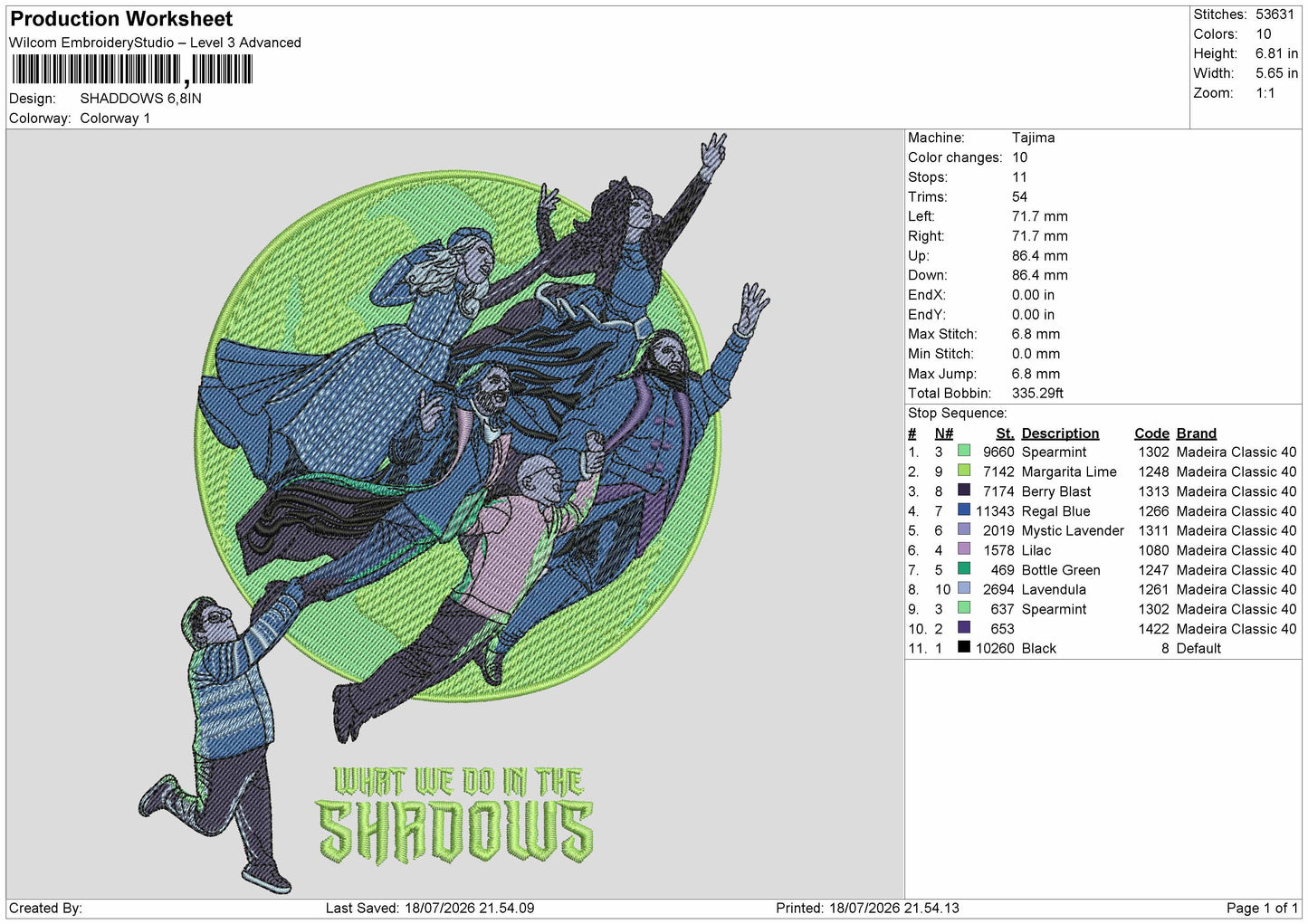Click the 'Description' column header
The image size is (1308, 924).
[x=1060, y=433]
